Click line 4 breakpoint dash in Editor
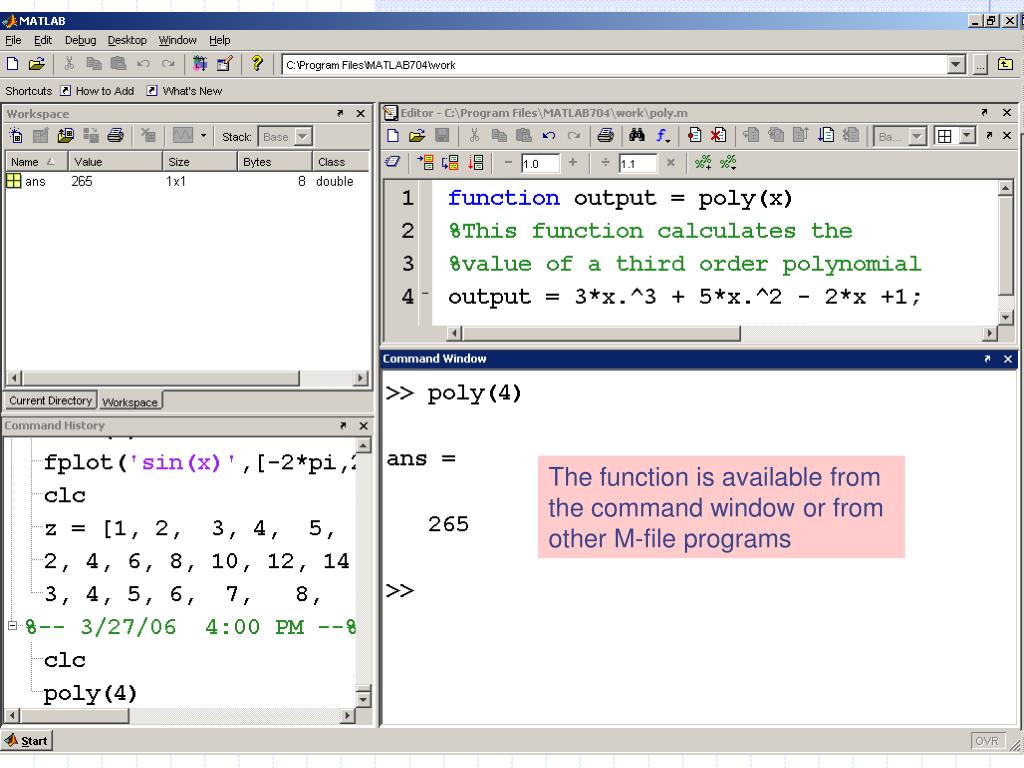 (x=425, y=294)
